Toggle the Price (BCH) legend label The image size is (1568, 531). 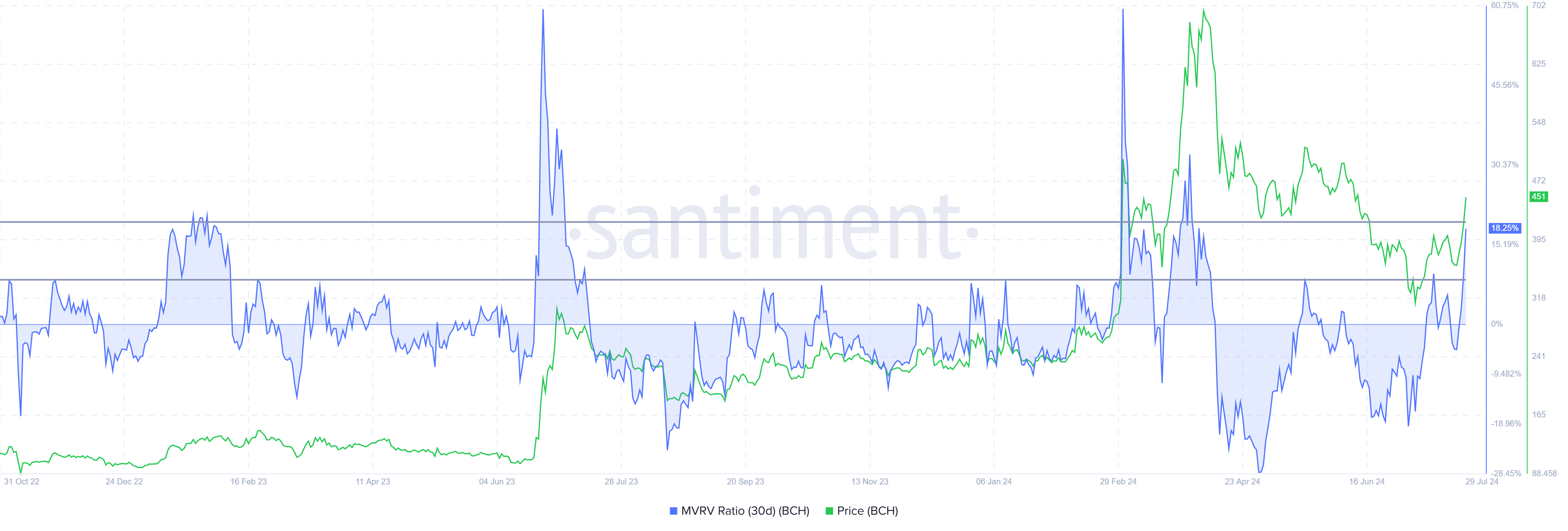(x=867, y=511)
